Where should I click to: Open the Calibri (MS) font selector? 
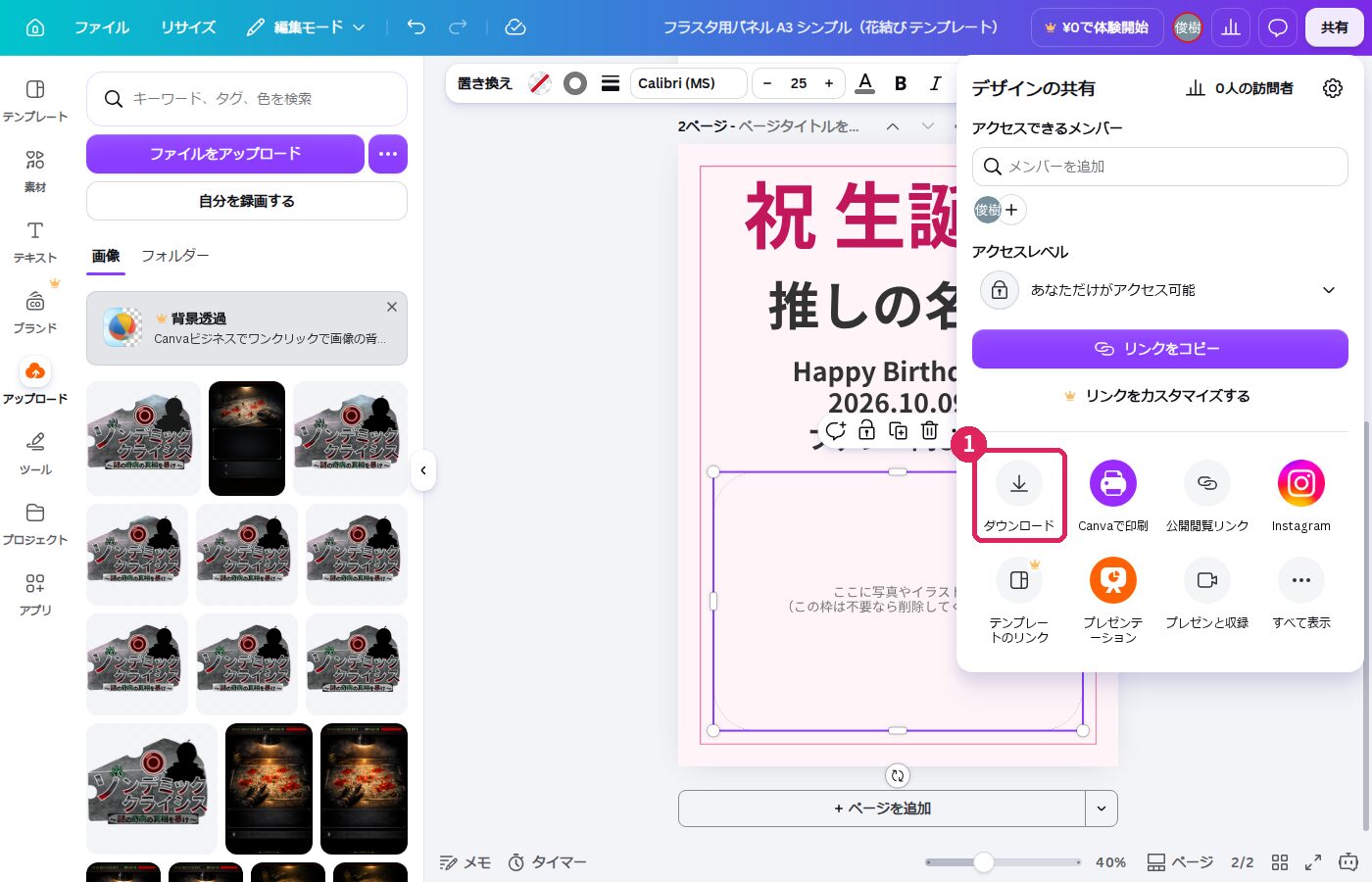pos(688,83)
